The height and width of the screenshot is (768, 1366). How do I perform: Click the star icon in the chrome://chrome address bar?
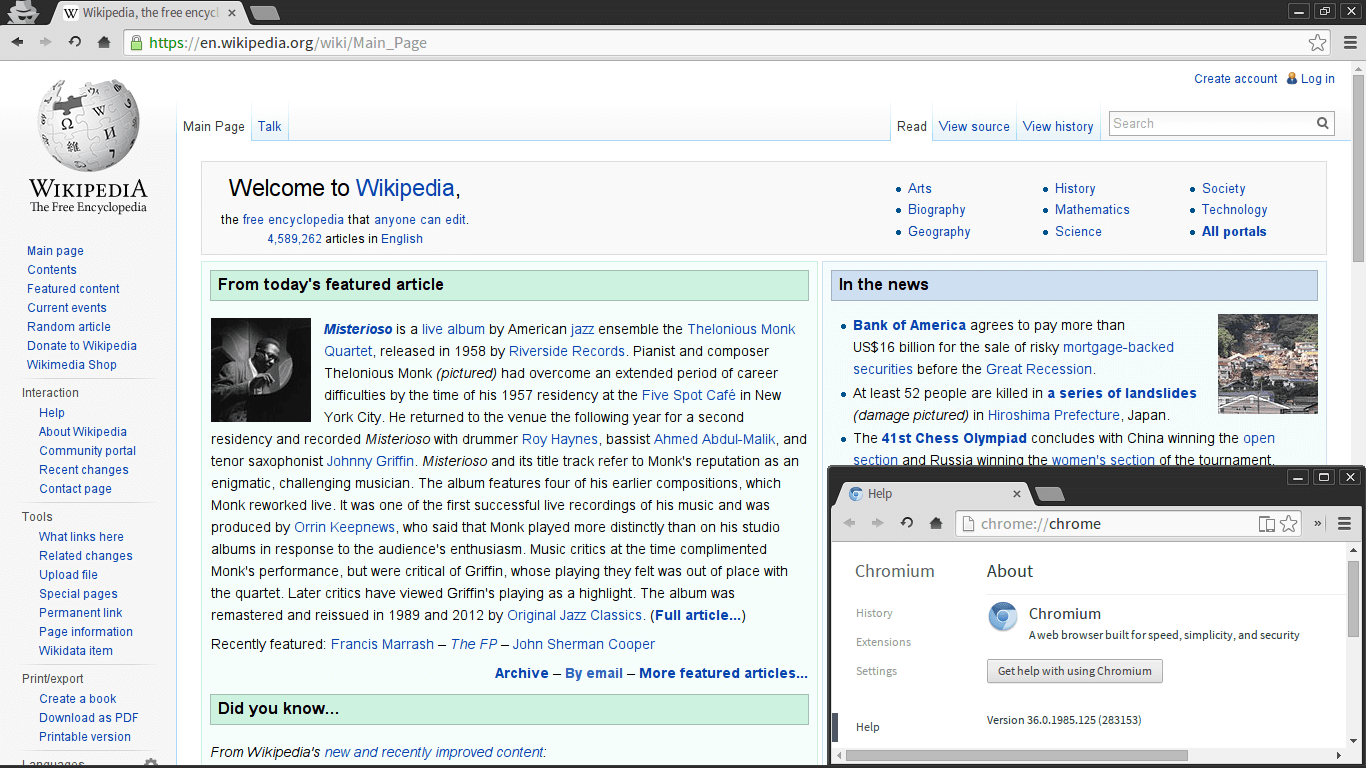pos(1289,523)
